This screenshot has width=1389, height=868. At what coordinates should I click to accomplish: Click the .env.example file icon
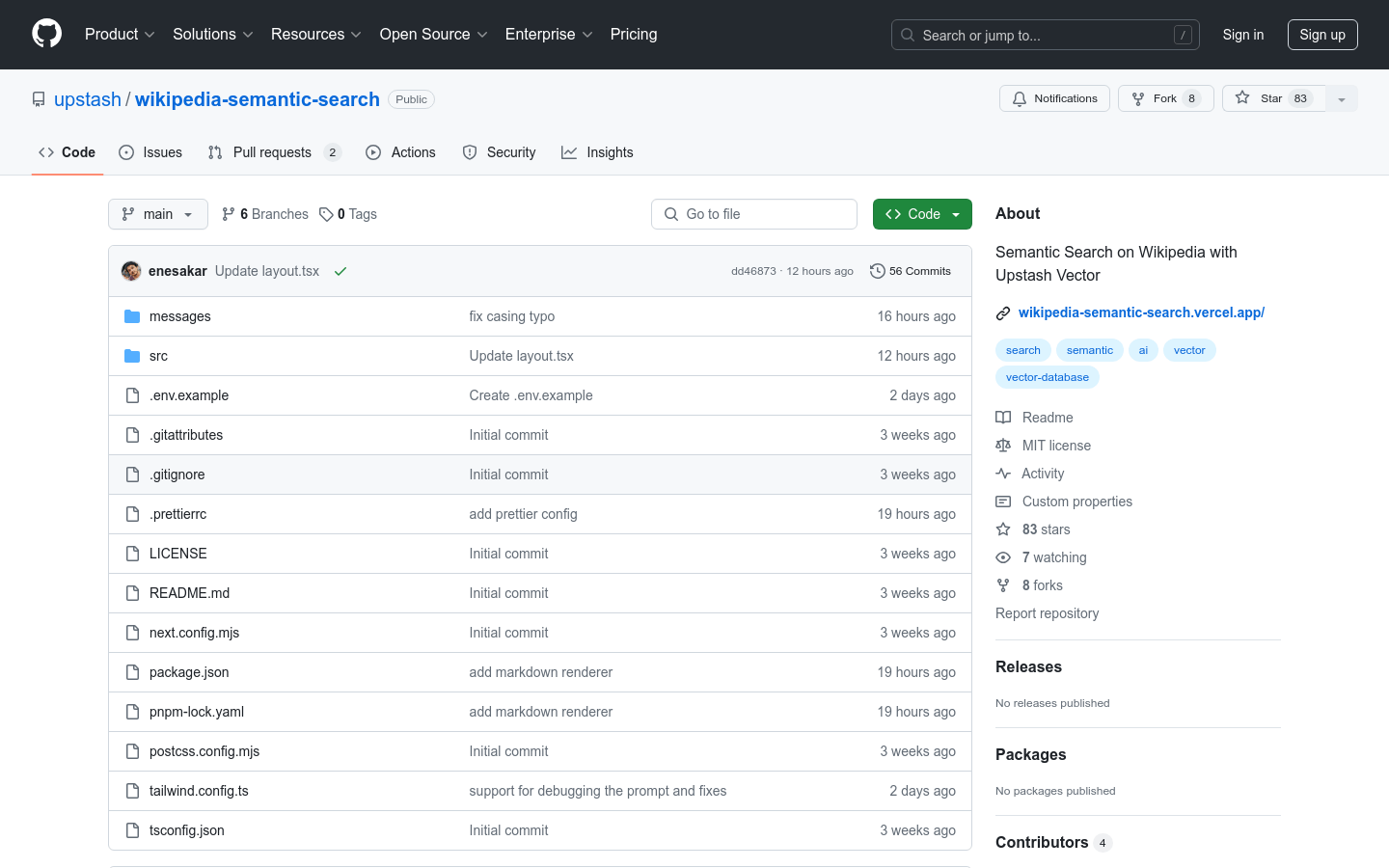(x=132, y=395)
